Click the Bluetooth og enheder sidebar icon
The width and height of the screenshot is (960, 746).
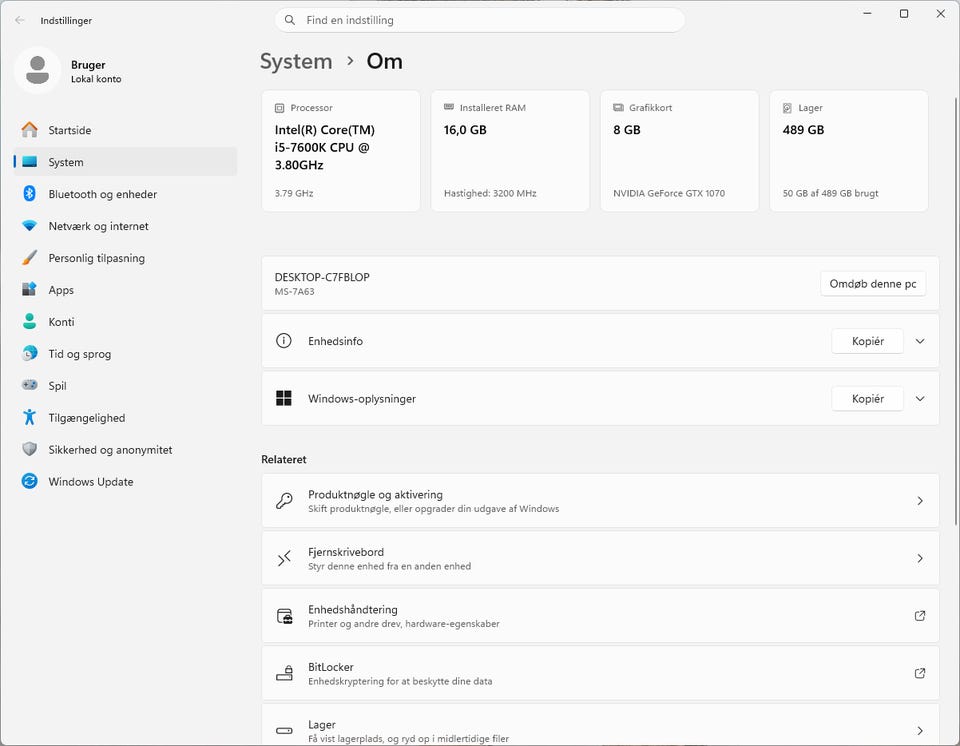tap(30, 194)
